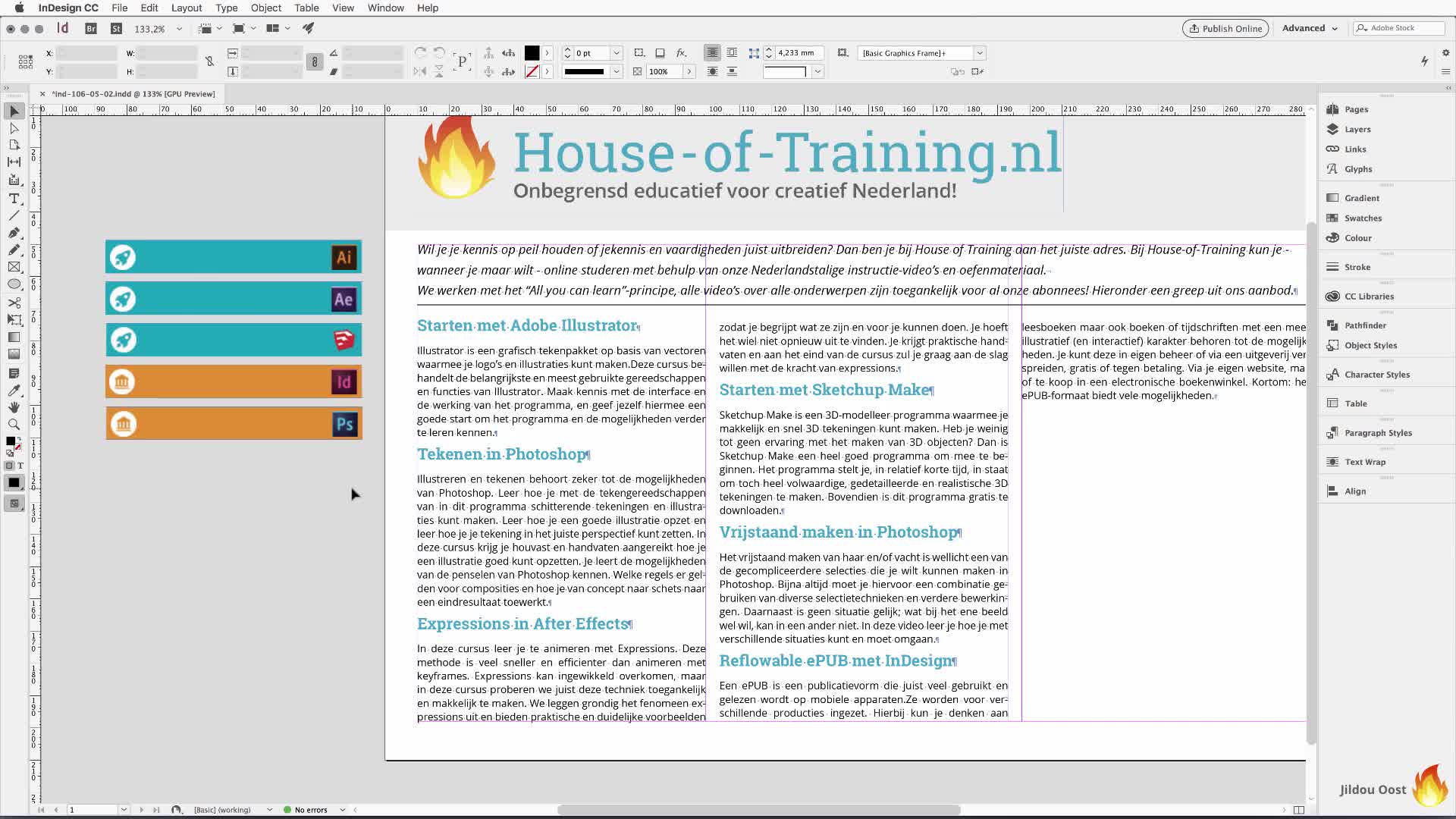Screen dimensions: 1456x819
Task: Toggle constrain proportions for scaling link
Action: pyautogui.click(x=315, y=62)
